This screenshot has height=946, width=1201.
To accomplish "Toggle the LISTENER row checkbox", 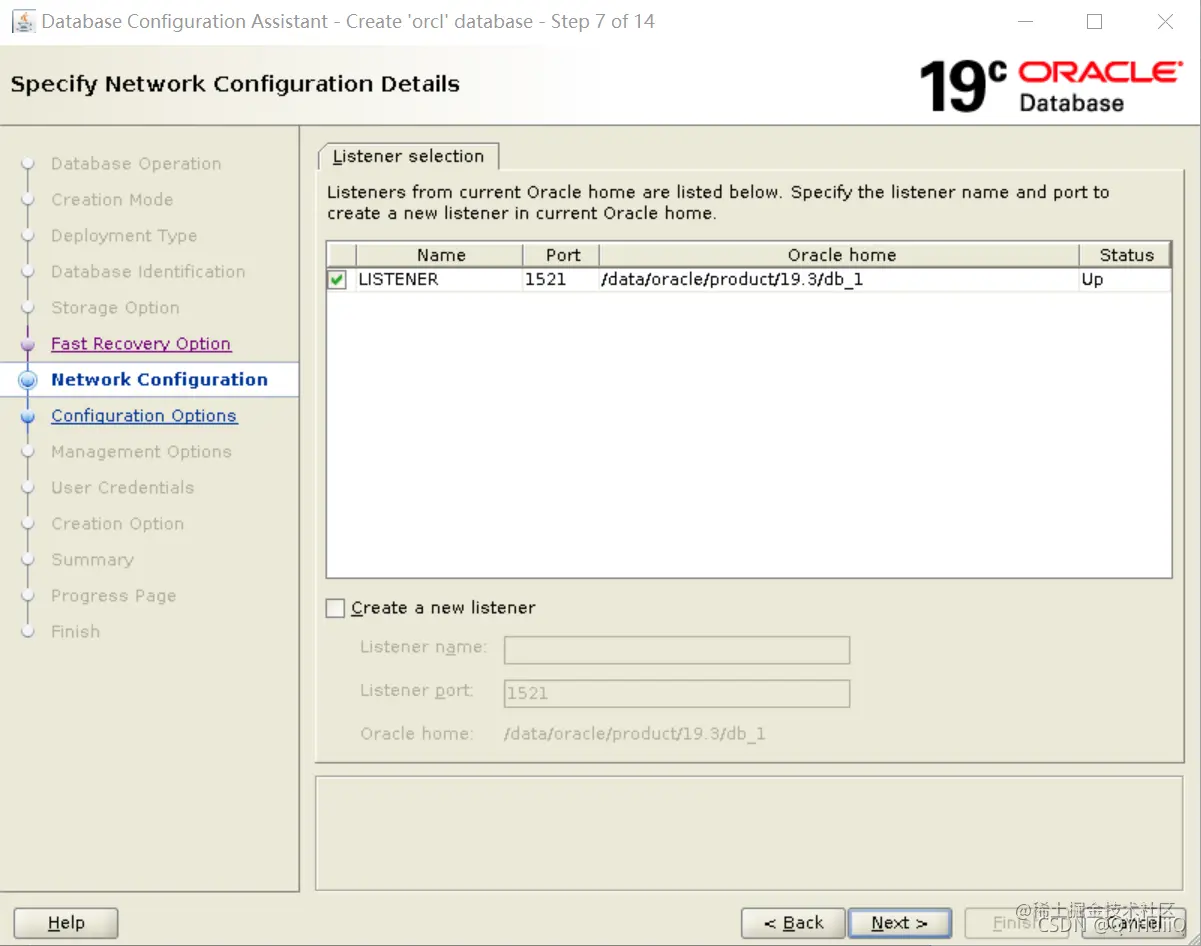I will pos(337,280).
